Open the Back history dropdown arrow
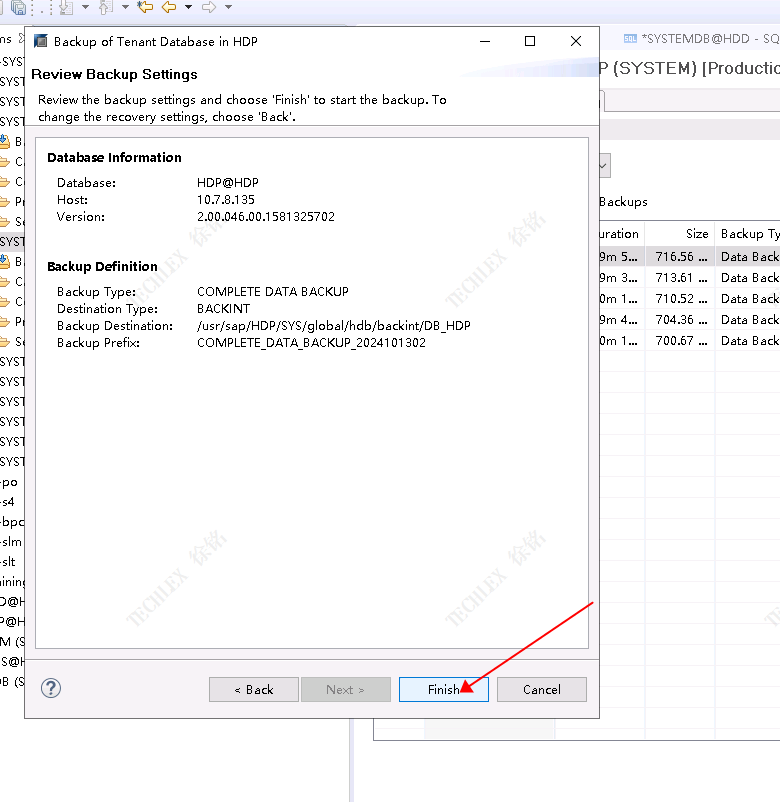The image size is (780, 802). 187,7
